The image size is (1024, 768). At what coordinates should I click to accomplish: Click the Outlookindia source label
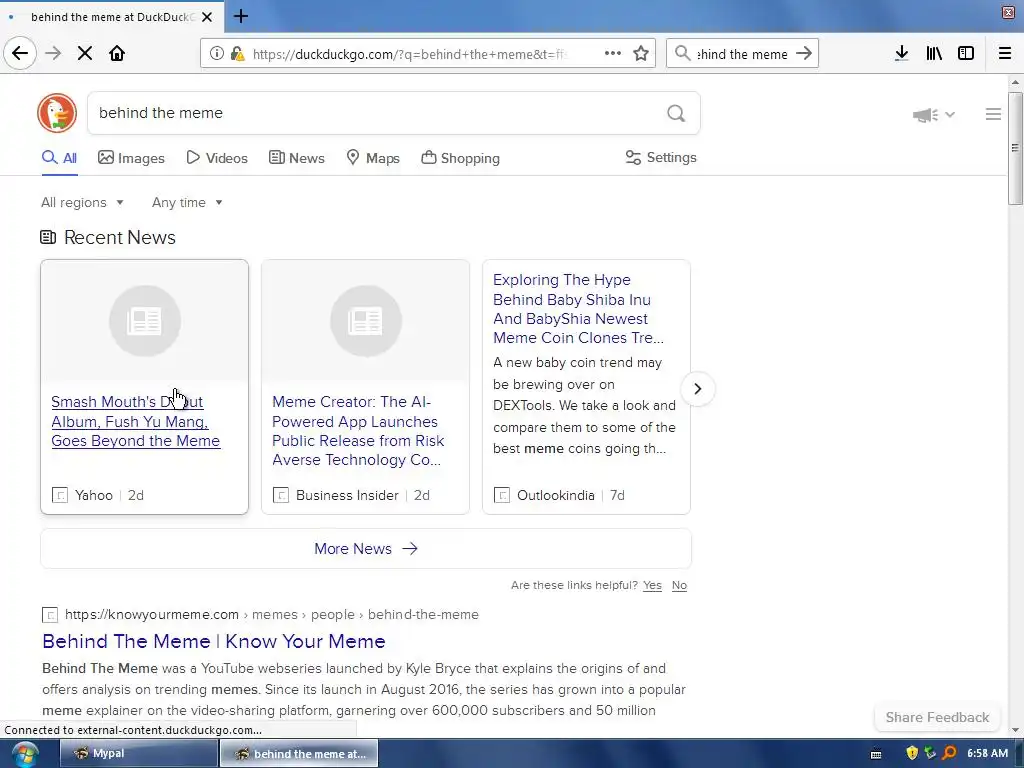[556, 495]
